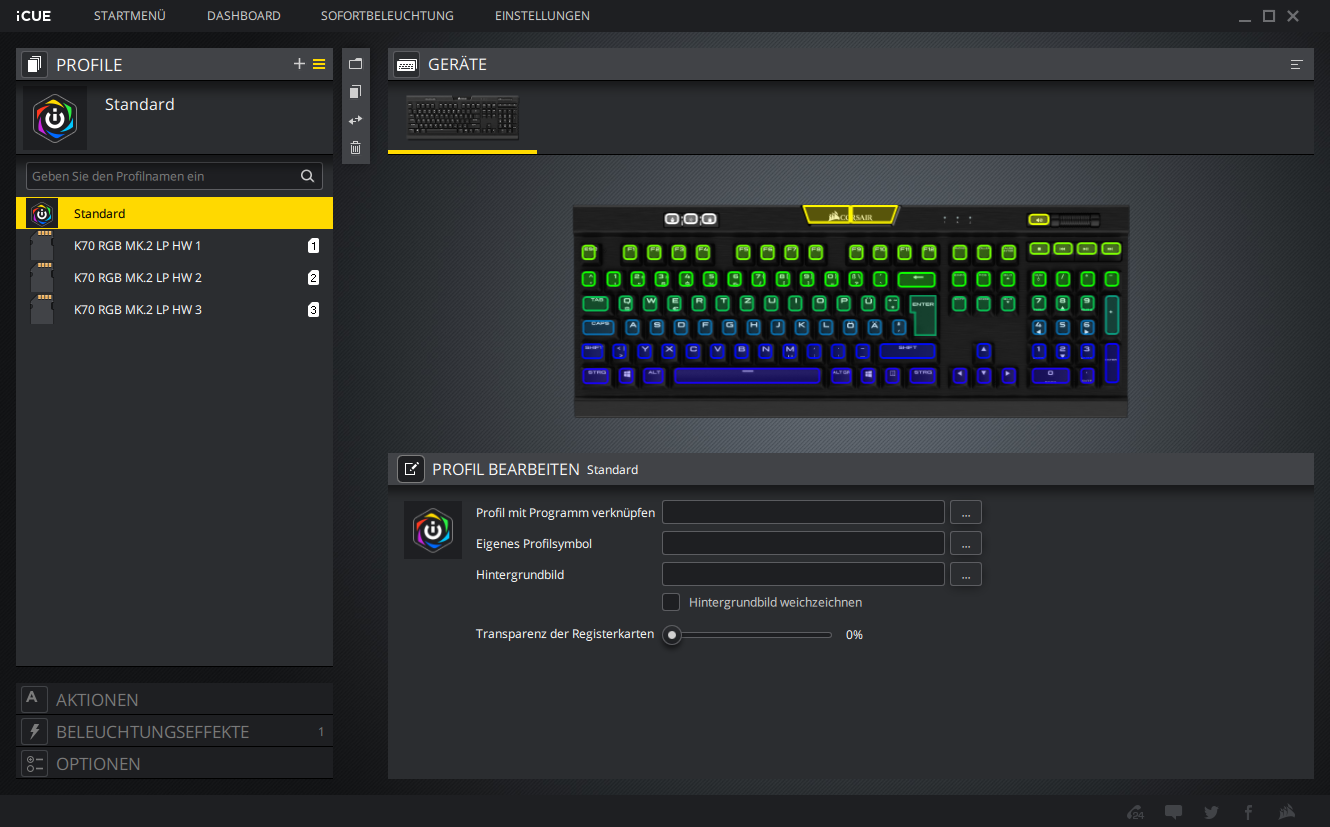The width and height of the screenshot is (1330, 827).
Task: Expand the Optionen panel
Action: click(174, 763)
